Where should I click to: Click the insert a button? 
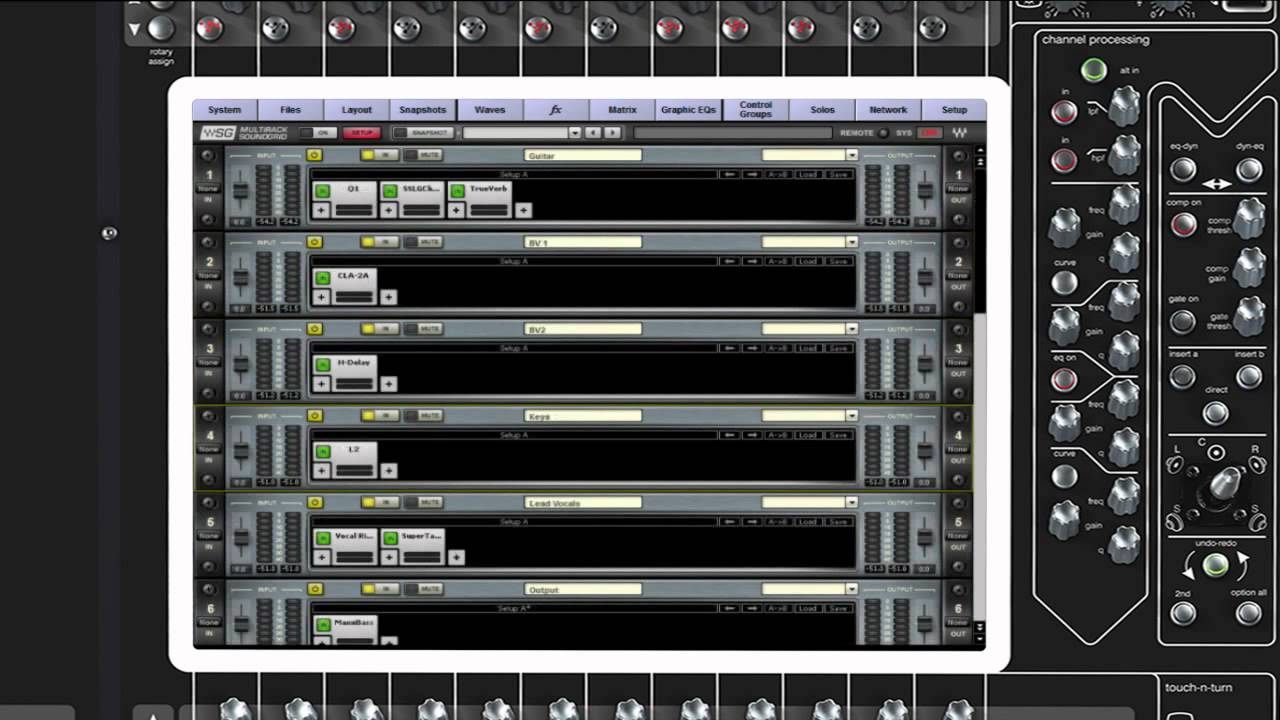coord(1183,376)
